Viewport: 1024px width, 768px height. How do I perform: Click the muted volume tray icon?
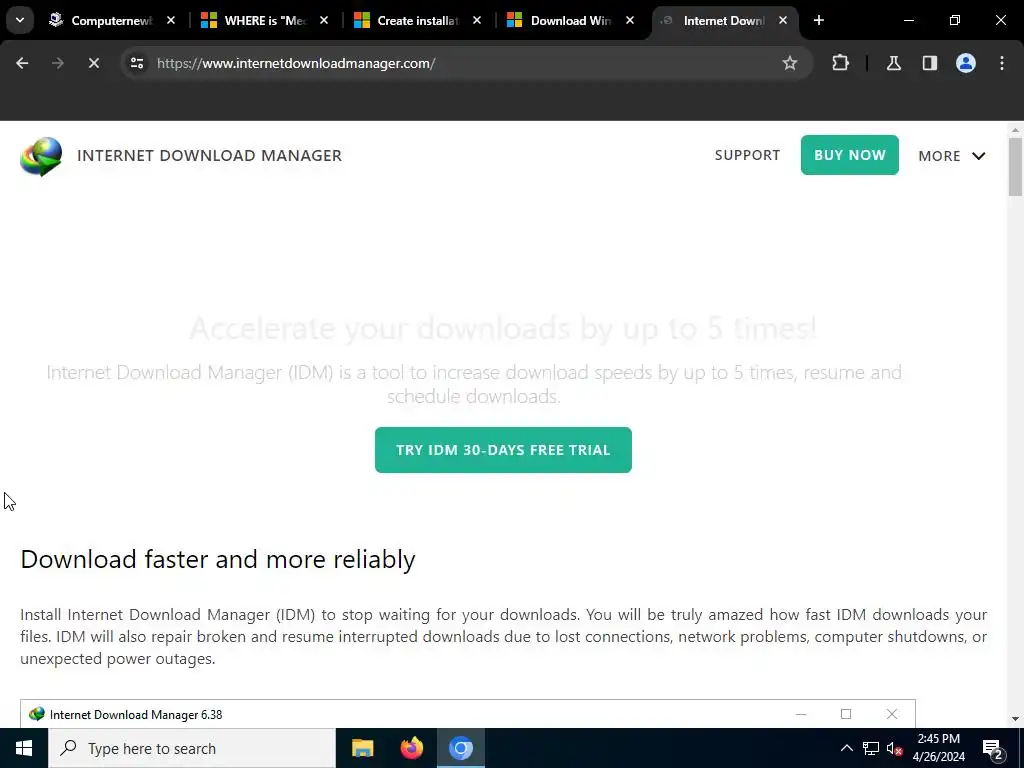pyautogui.click(x=894, y=748)
